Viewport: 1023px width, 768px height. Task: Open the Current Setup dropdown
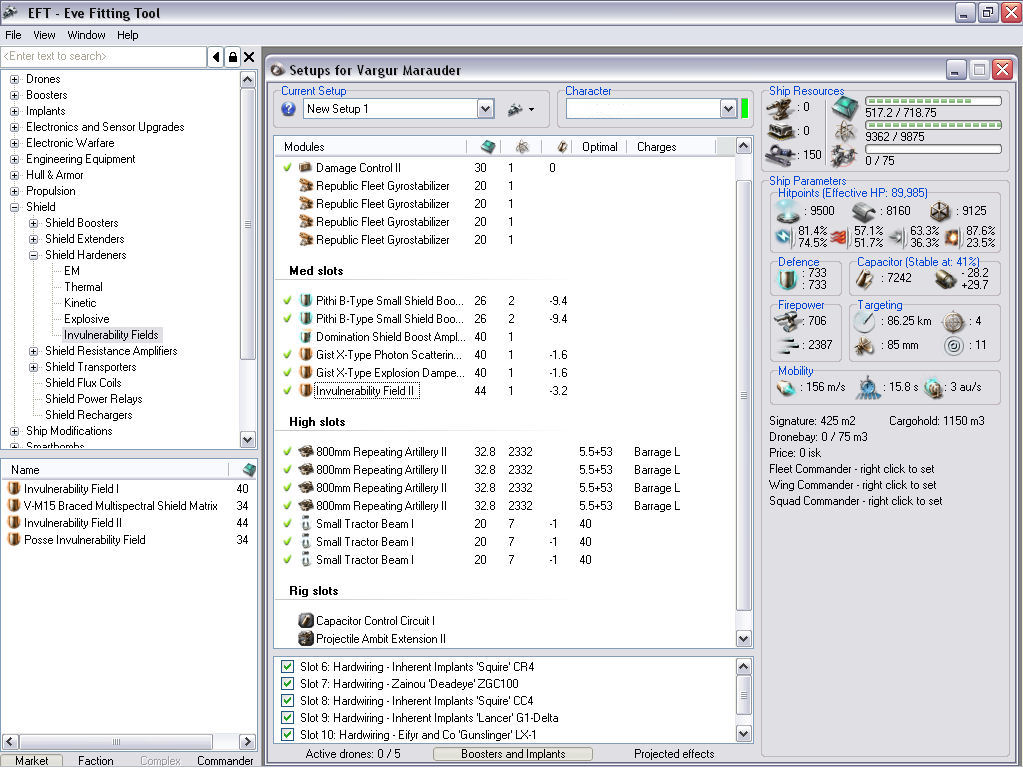pyautogui.click(x=485, y=109)
